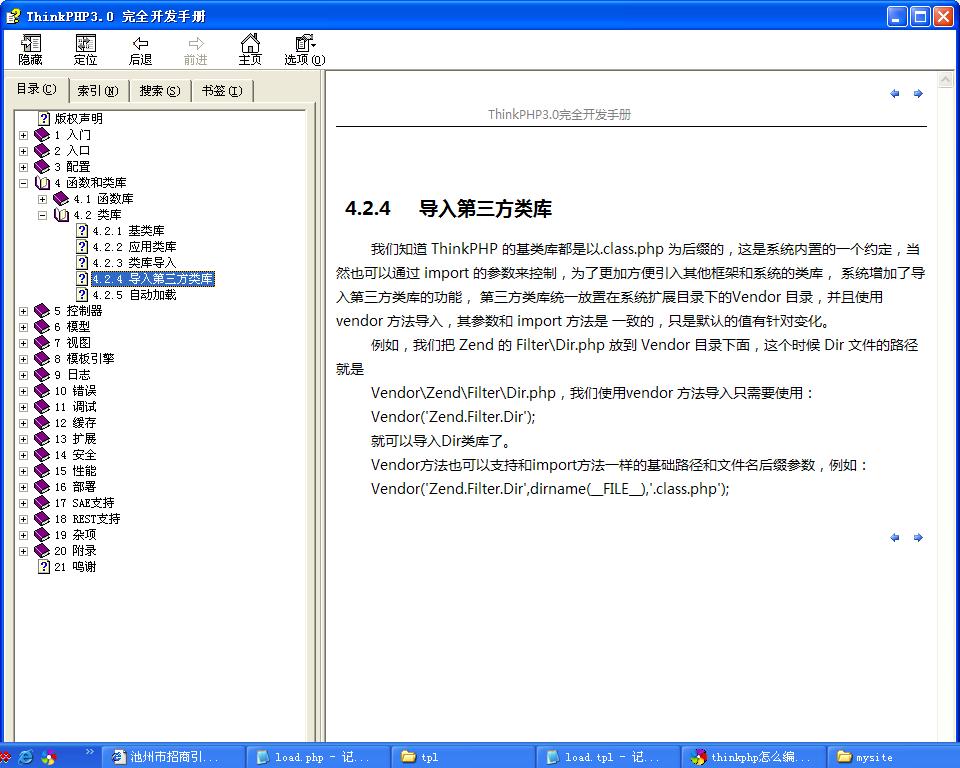The width and height of the screenshot is (960, 768).
Task: Expand the '5 控制器' tree node
Action: (x=23, y=311)
